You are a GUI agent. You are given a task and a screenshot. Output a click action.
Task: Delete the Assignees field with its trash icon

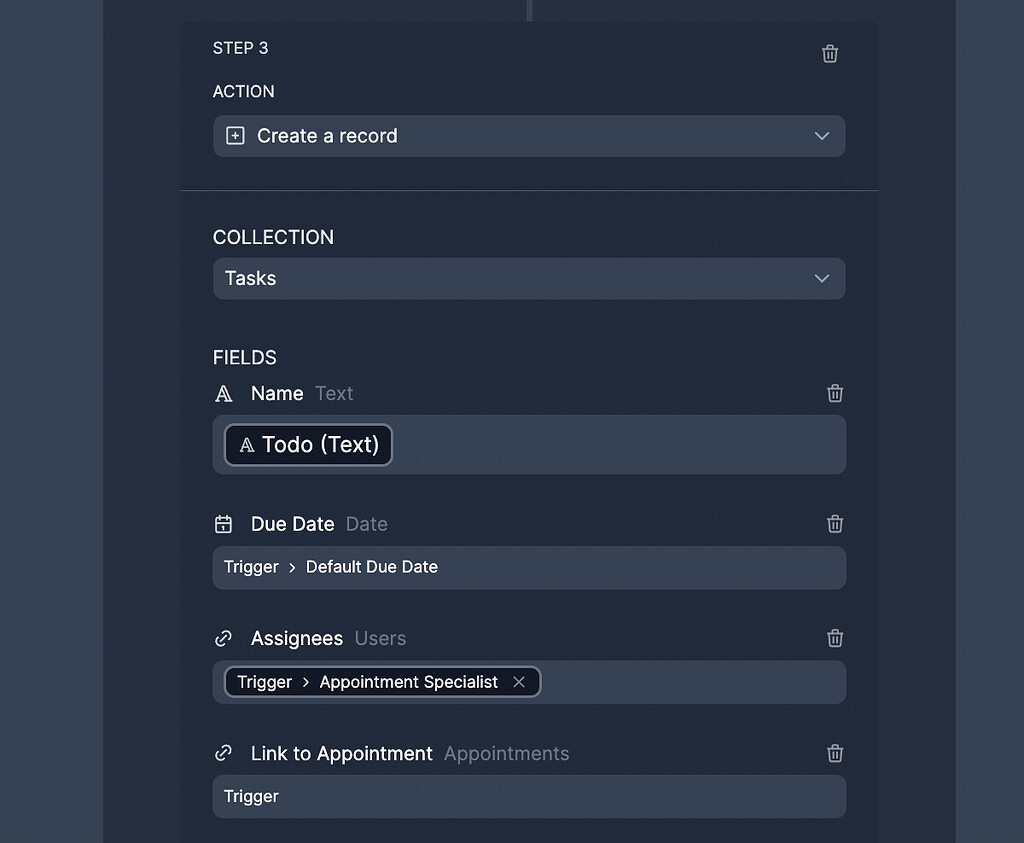point(835,638)
